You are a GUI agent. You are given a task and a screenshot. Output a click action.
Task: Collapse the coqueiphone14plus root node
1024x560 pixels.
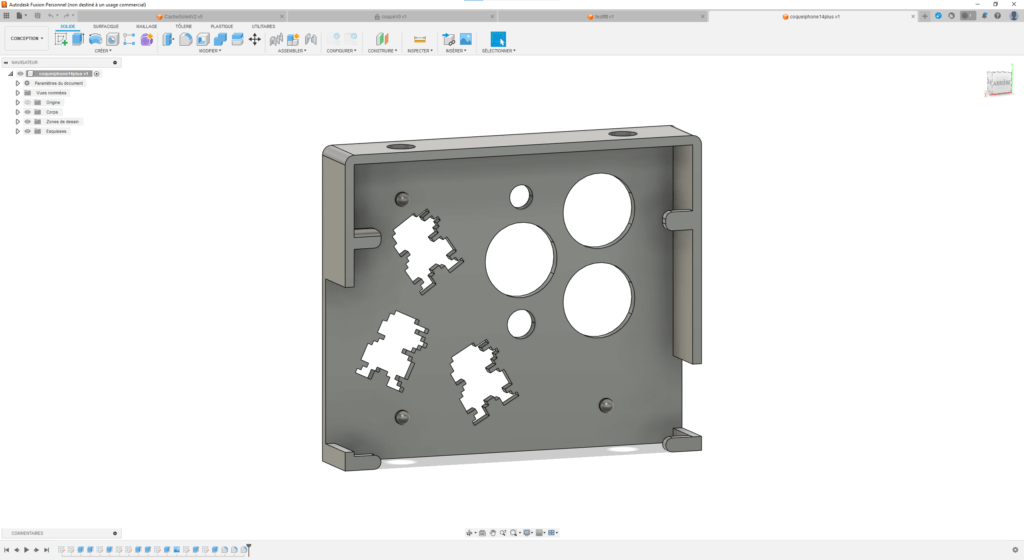pos(10,74)
